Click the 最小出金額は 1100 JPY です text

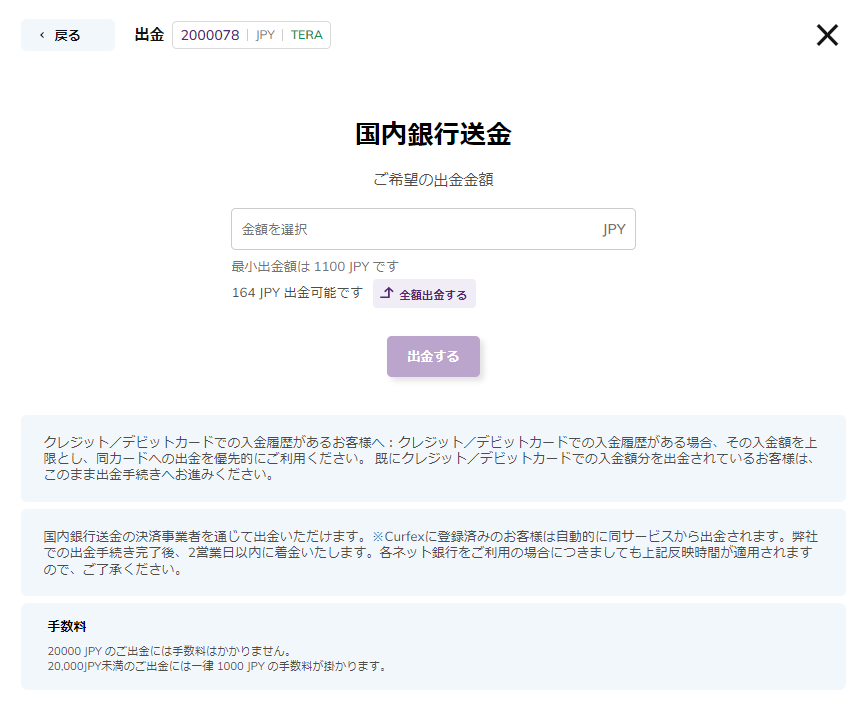(314, 267)
